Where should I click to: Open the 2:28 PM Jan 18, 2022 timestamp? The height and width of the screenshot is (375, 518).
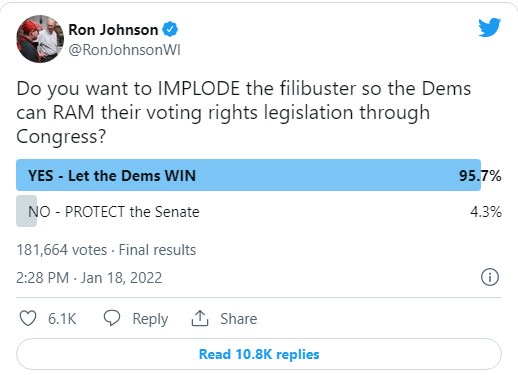point(89,278)
